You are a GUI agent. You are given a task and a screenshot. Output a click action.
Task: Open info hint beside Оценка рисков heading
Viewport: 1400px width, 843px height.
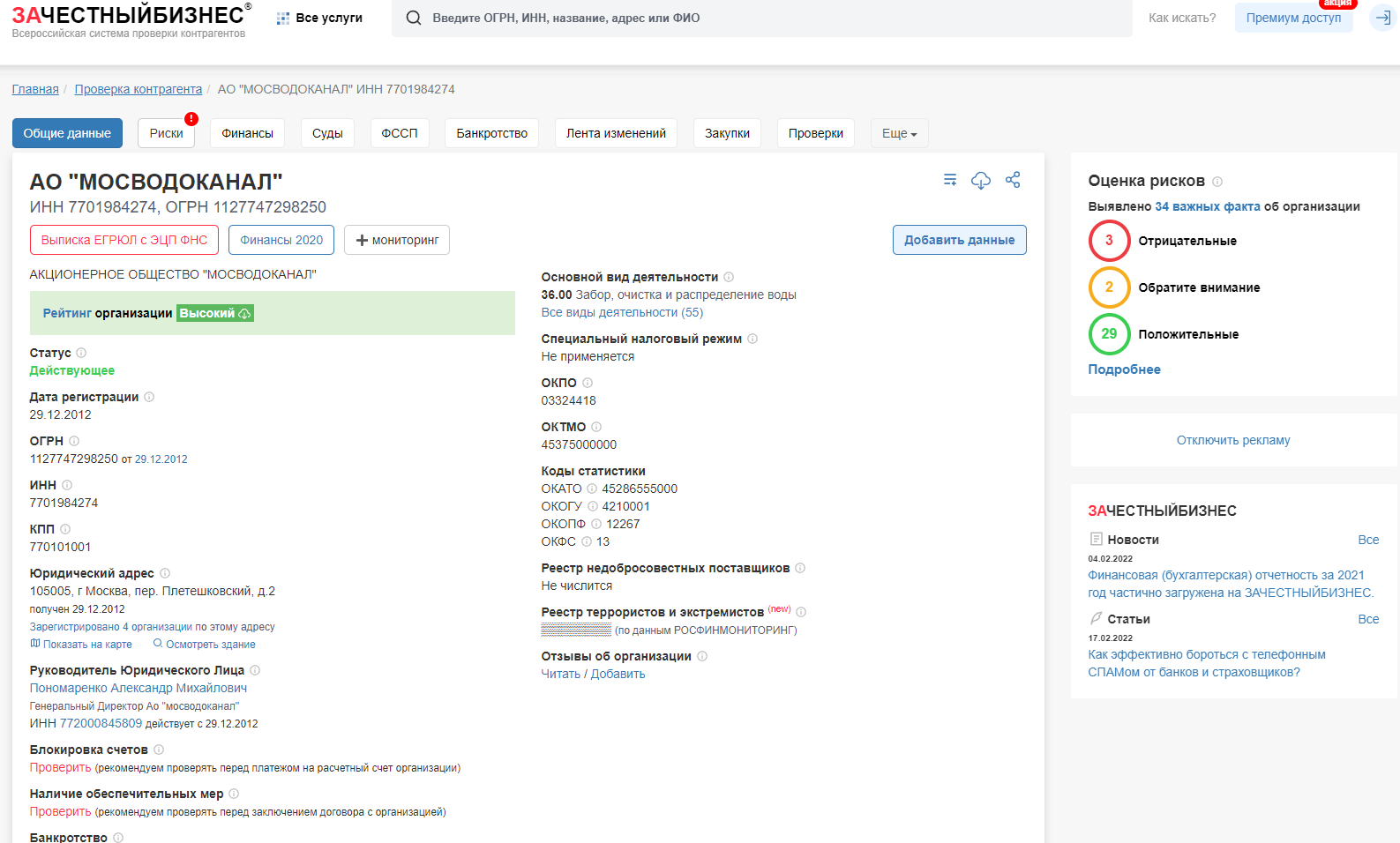1217,182
